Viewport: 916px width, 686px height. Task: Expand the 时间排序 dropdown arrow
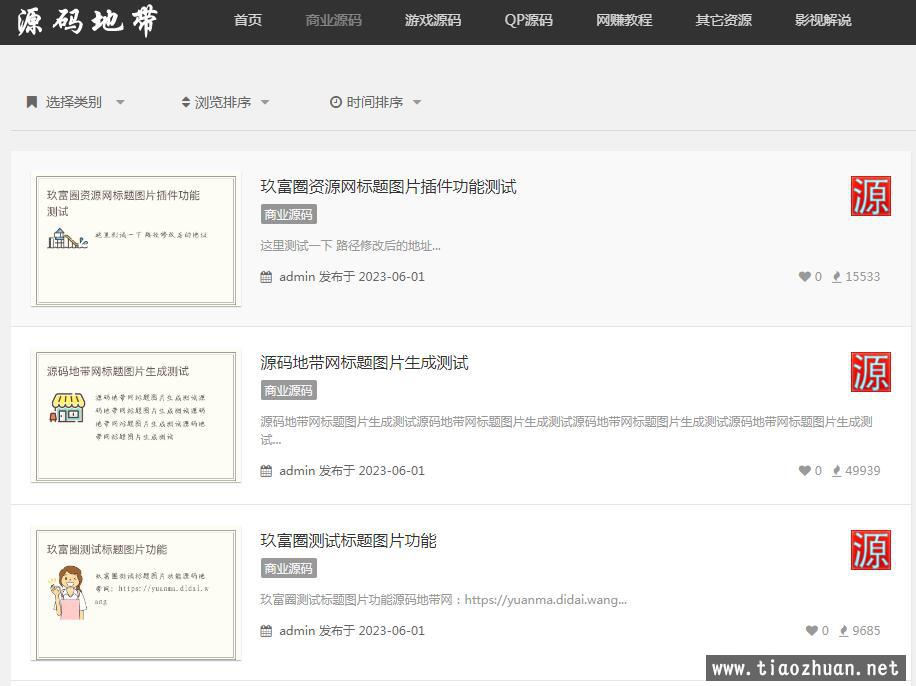click(x=417, y=102)
